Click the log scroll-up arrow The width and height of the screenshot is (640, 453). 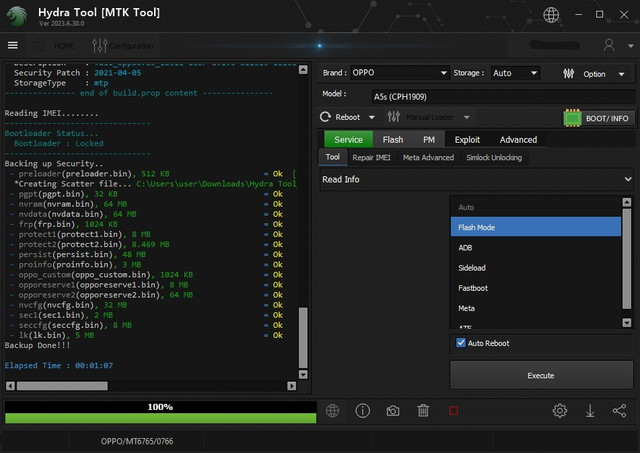303,70
